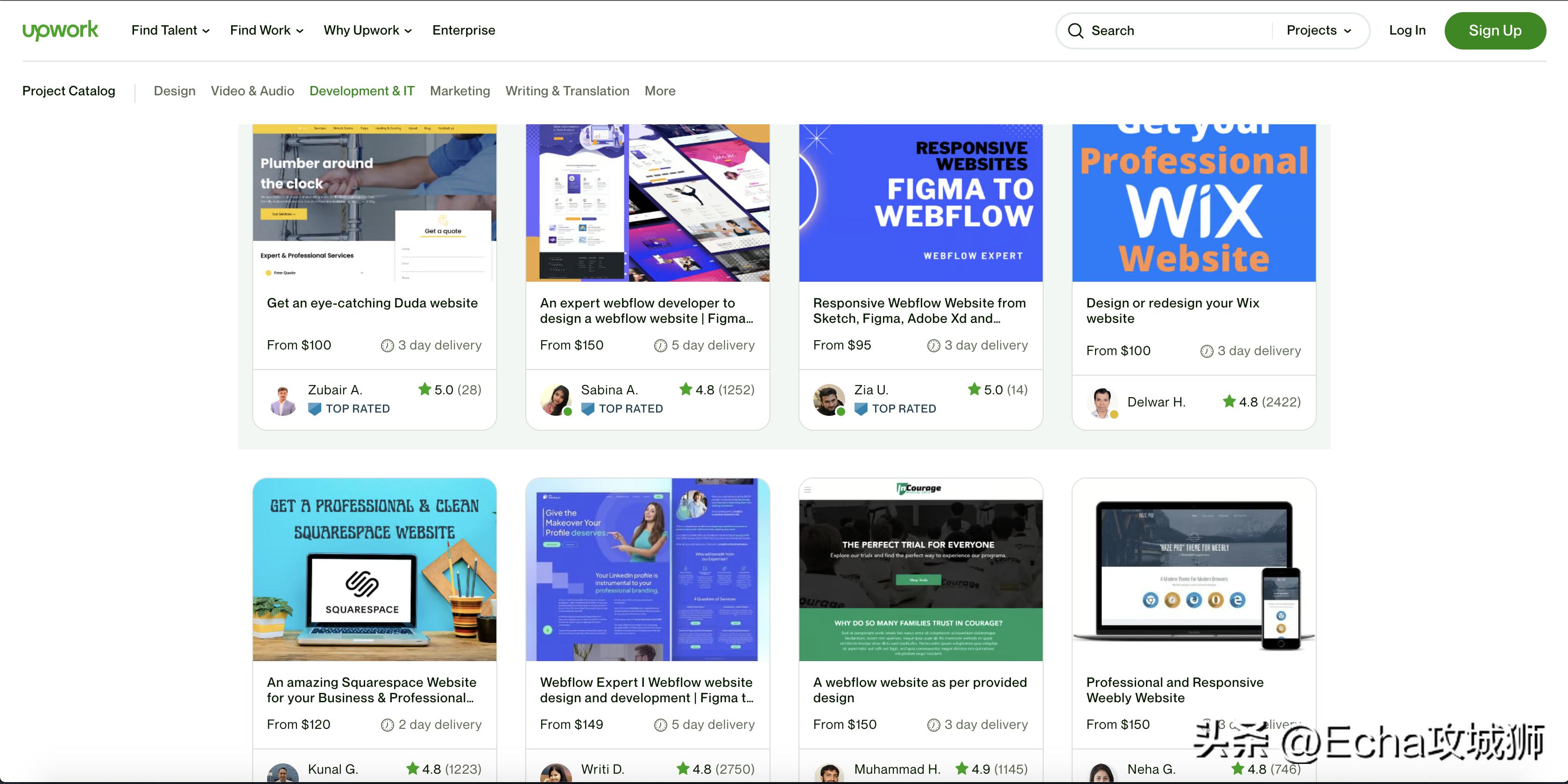Image resolution: width=1568 pixels, height=784 pixels.
Task: Open the Marketing category tab
Action: pos(459,91)
